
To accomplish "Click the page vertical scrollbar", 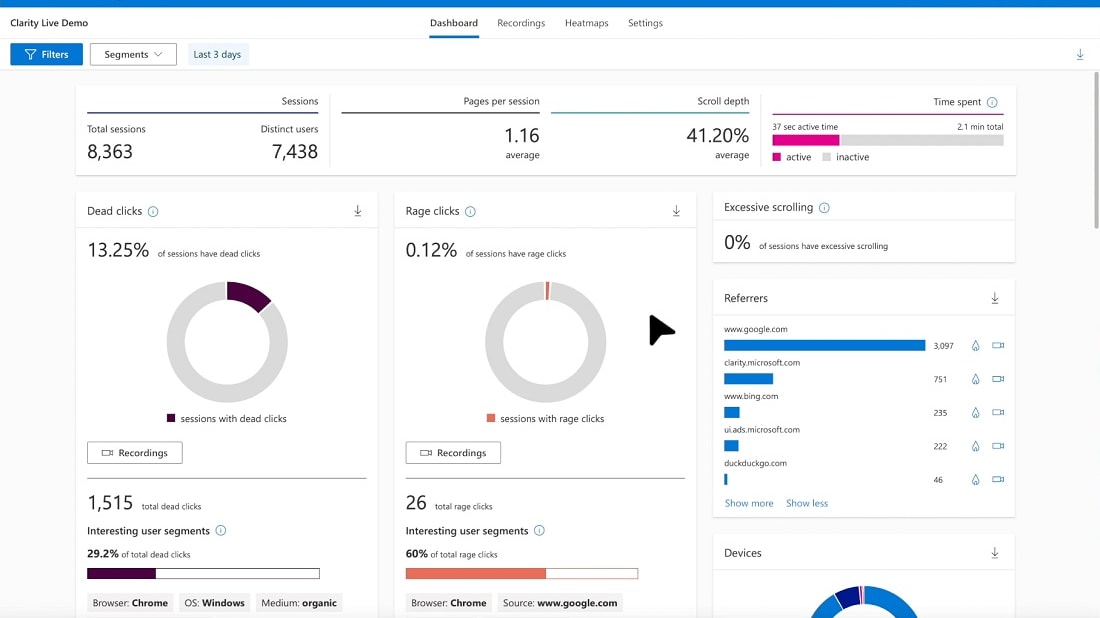I will [x=1096, y=149].
